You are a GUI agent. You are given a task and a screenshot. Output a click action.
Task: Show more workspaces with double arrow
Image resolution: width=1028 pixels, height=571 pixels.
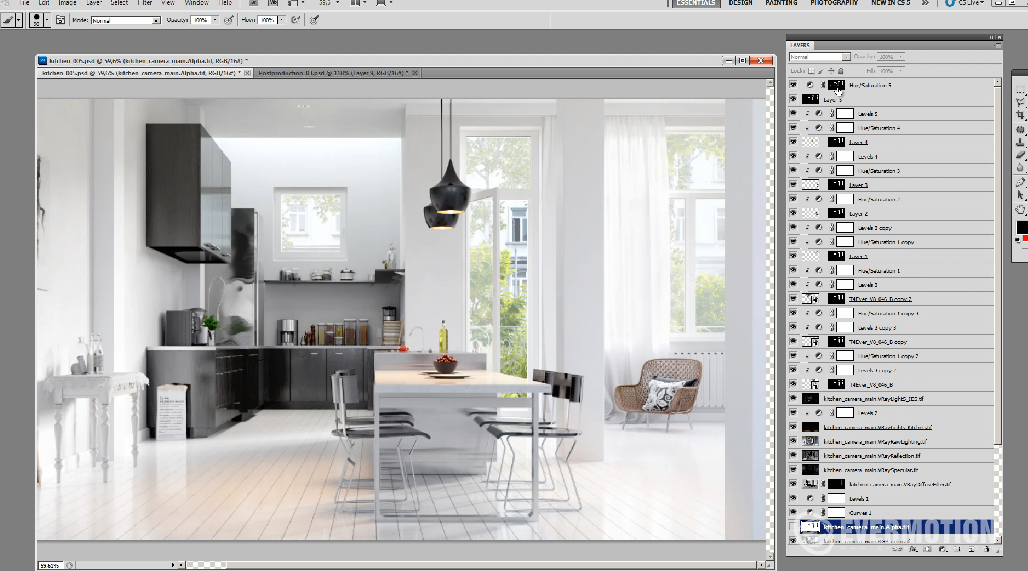925,3
